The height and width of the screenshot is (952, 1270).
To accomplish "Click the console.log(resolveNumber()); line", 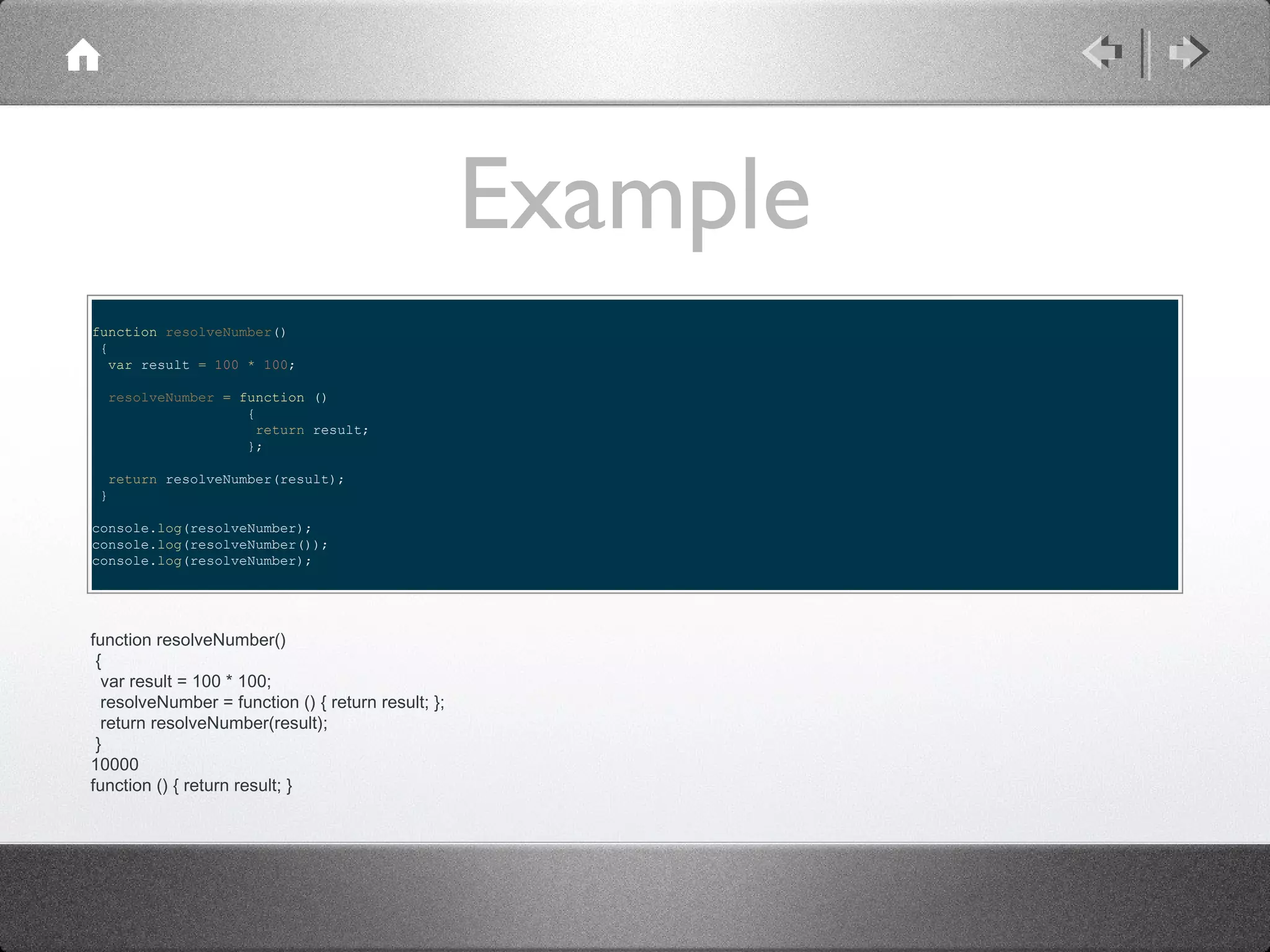I will point(210,545).
